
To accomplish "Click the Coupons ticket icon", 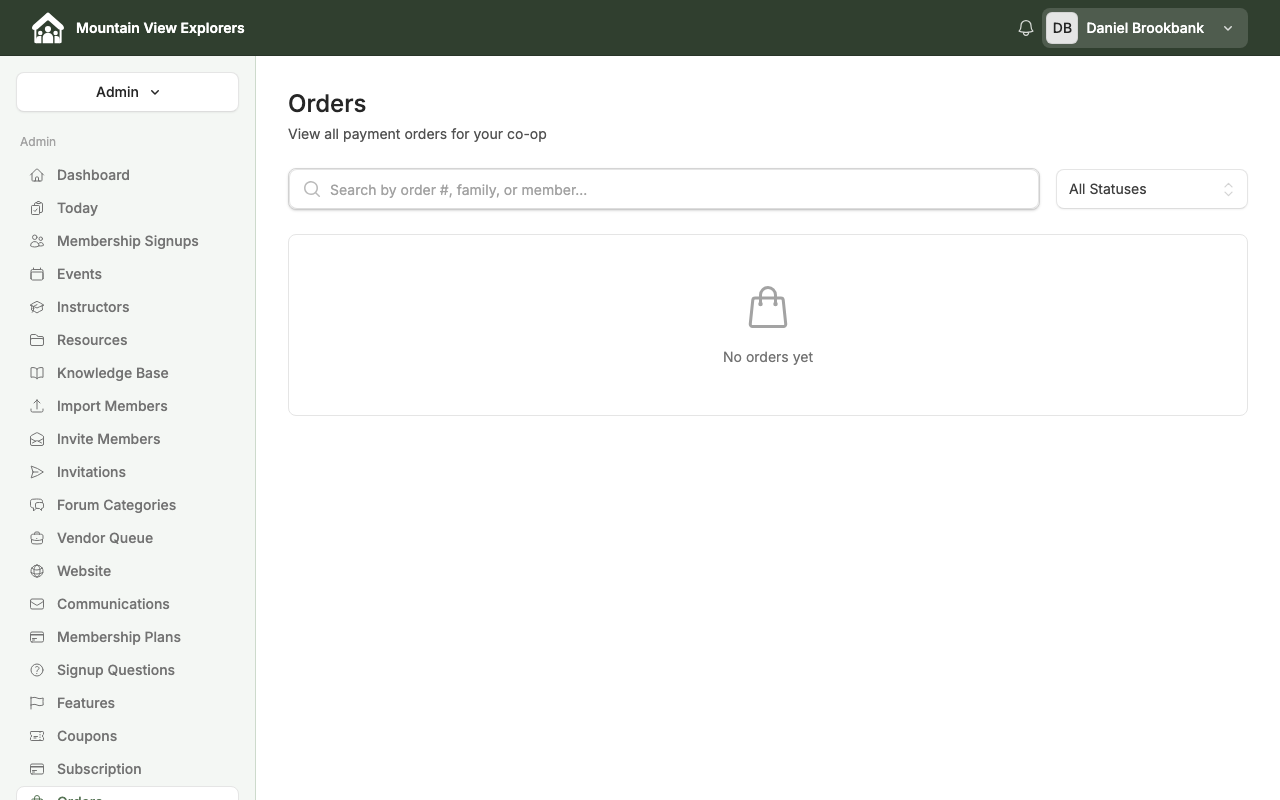I will pos(37,736).
